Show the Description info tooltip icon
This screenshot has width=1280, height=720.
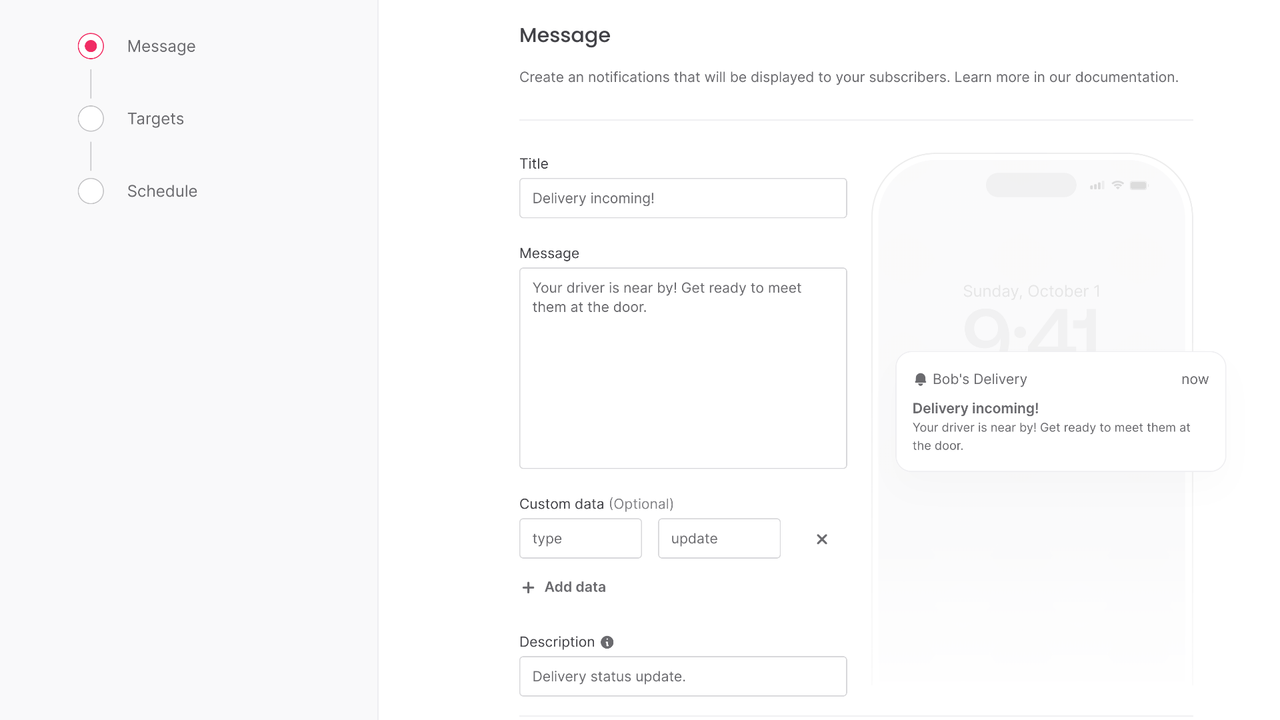pyautogui.click(x=607, y=642)
